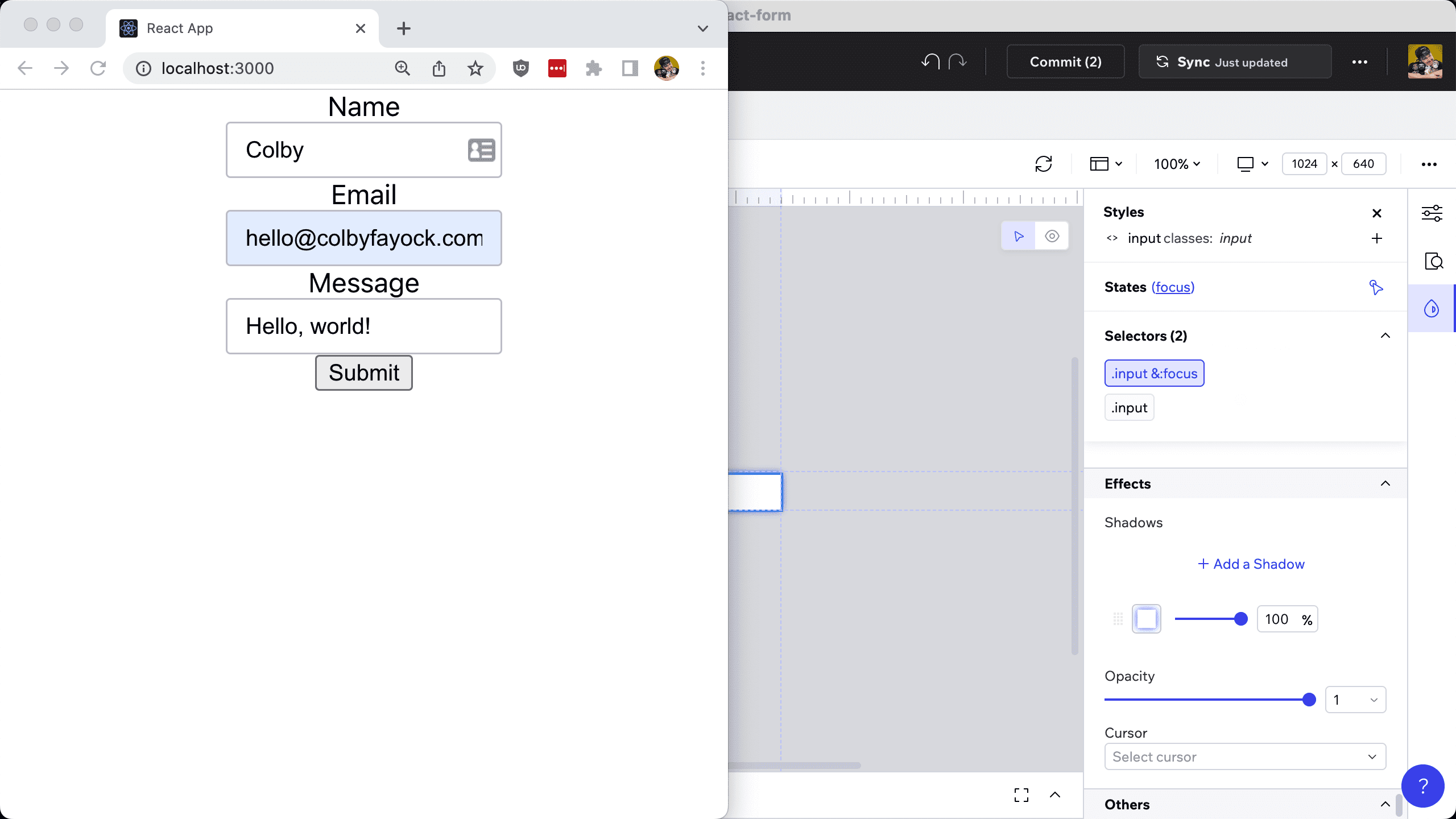The width and height of the screenshot is (1456, 819).
Task: Click the Message input field
Action: click(364, 326)
